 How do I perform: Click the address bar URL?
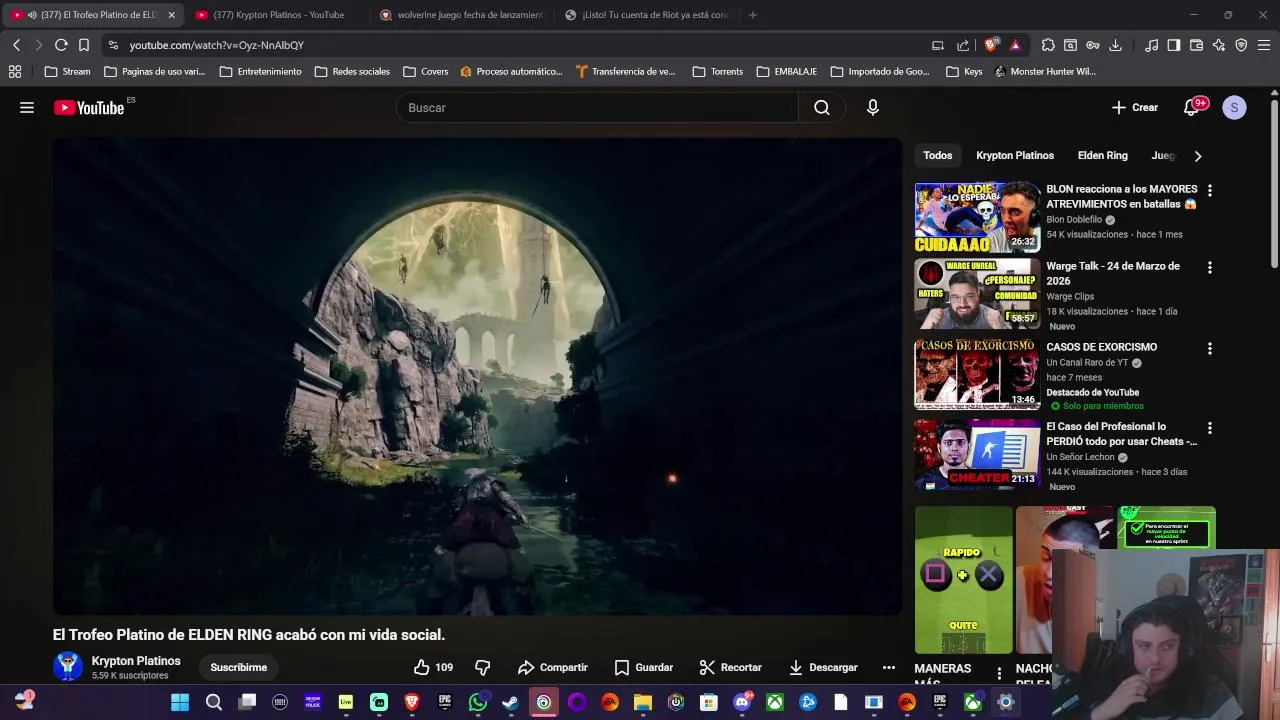click(216, 45)
